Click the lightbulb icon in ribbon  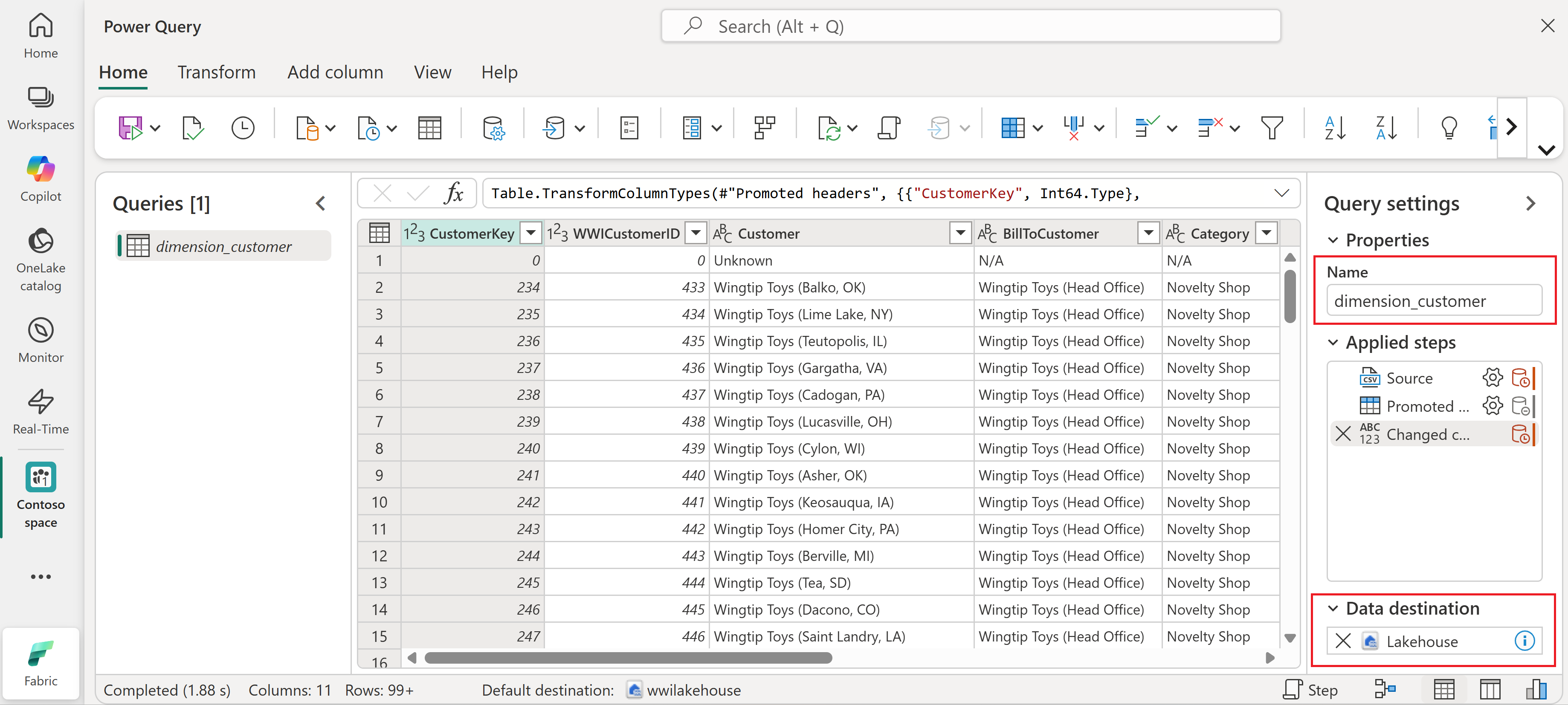(1449, 128)
